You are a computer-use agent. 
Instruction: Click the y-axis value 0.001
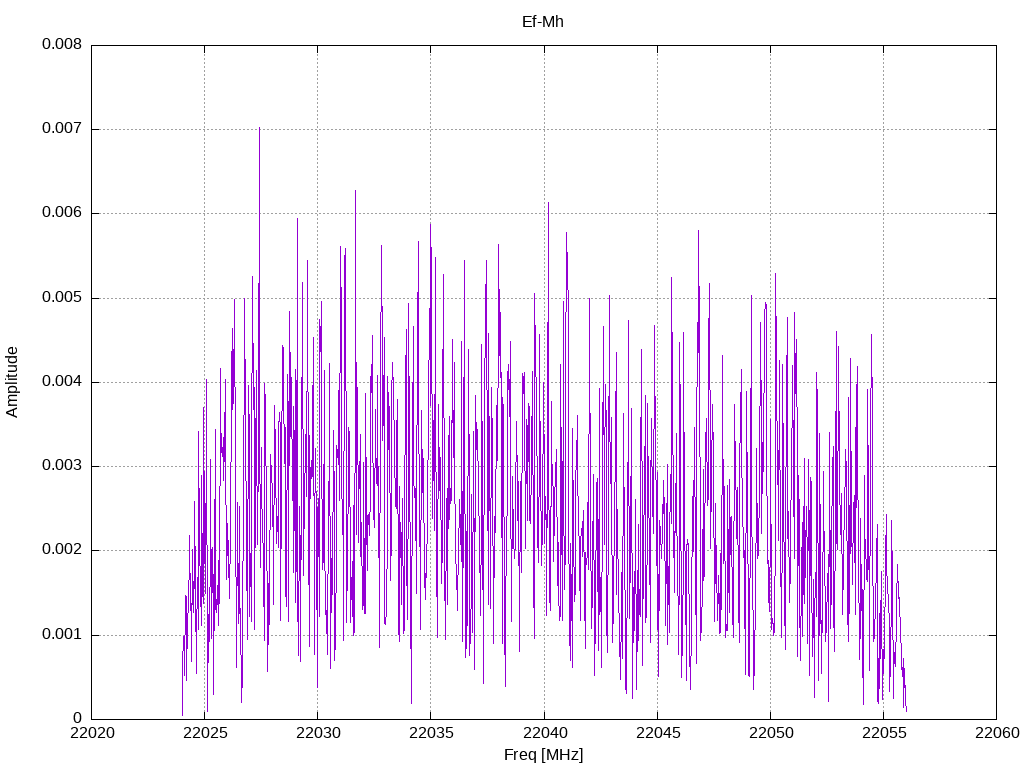[x=62, y=634]
